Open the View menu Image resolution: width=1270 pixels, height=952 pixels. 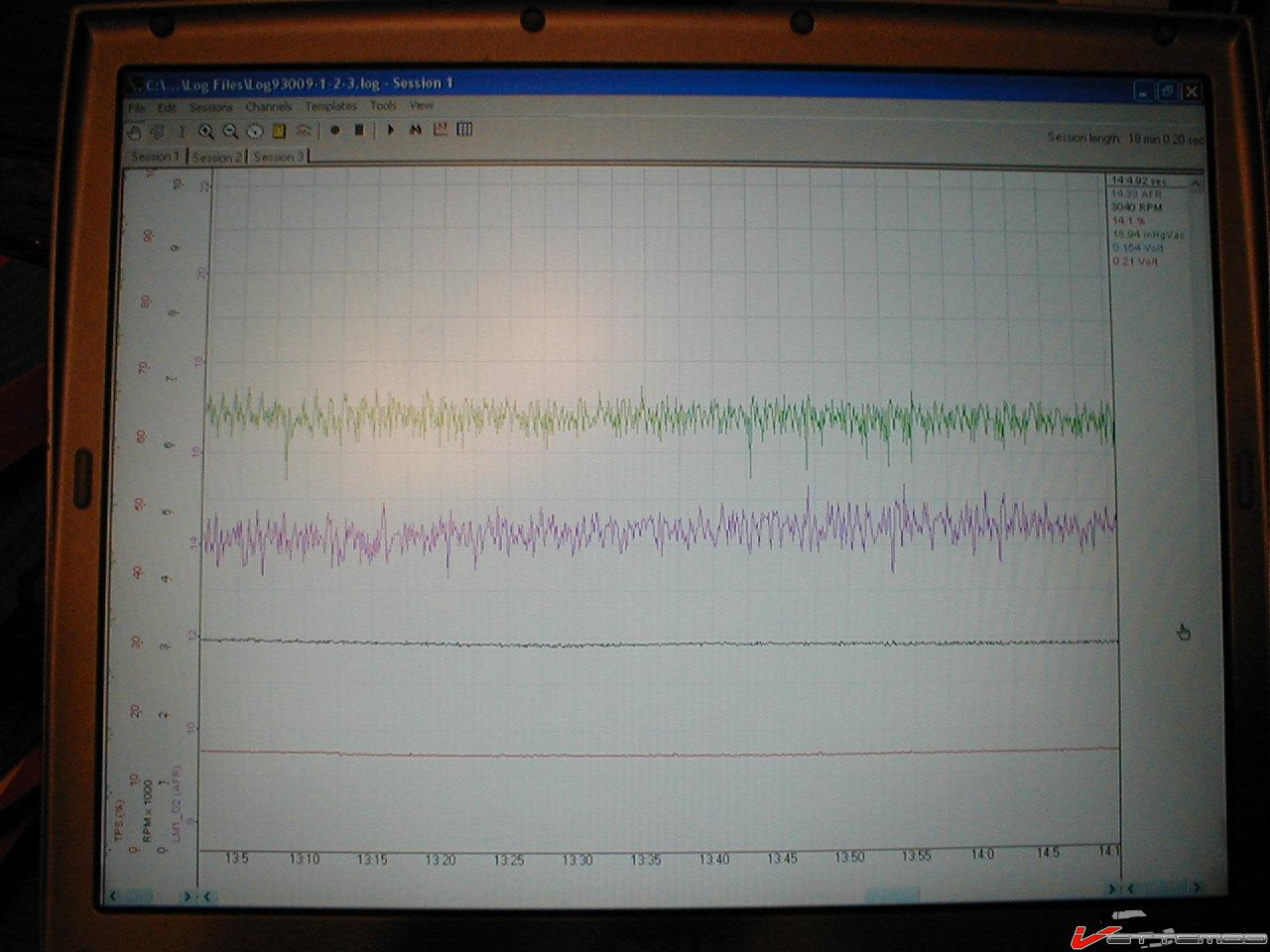[x=421, y=105]
